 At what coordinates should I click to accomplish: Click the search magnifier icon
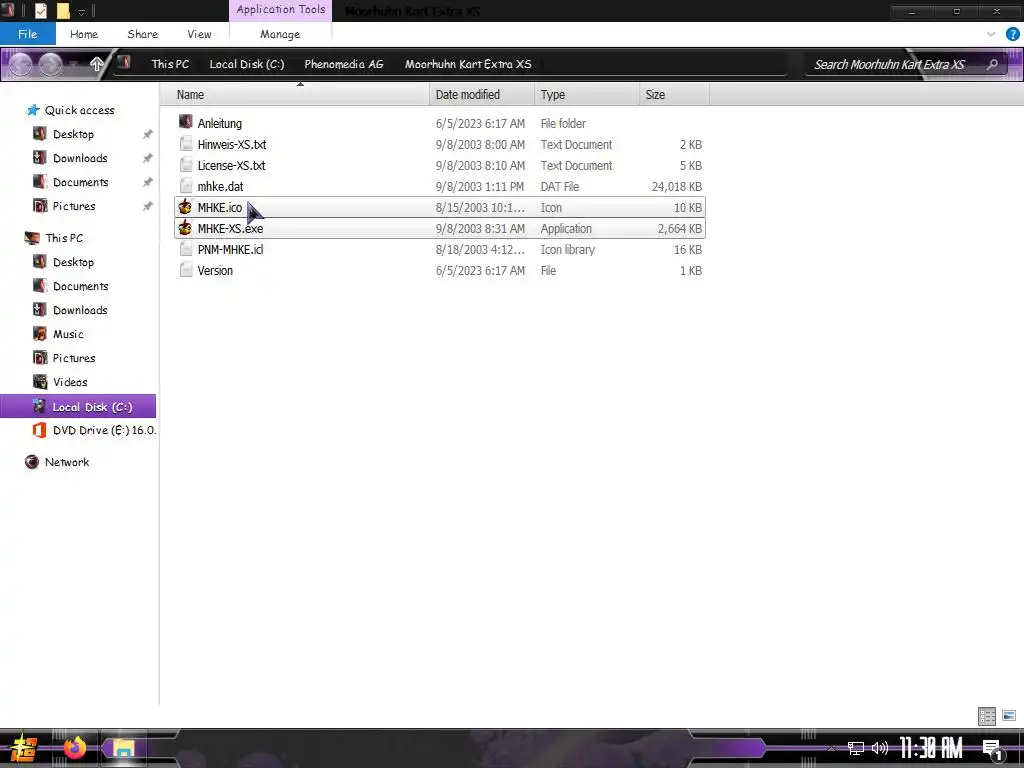(993, 64)
